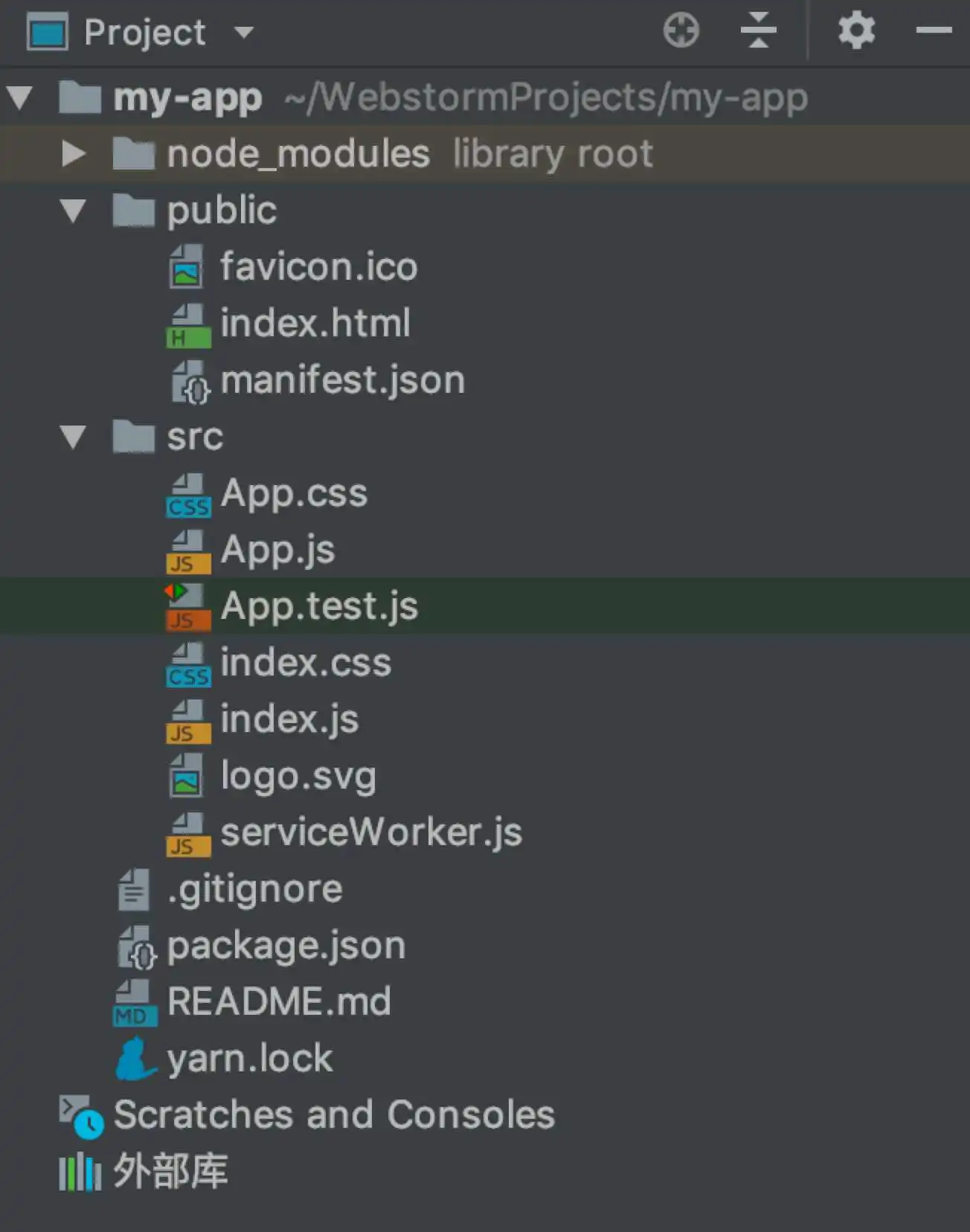Open the Project view dropdown arrow
The height and width of the screenshot is (1232, 970).
coord(243,33)
